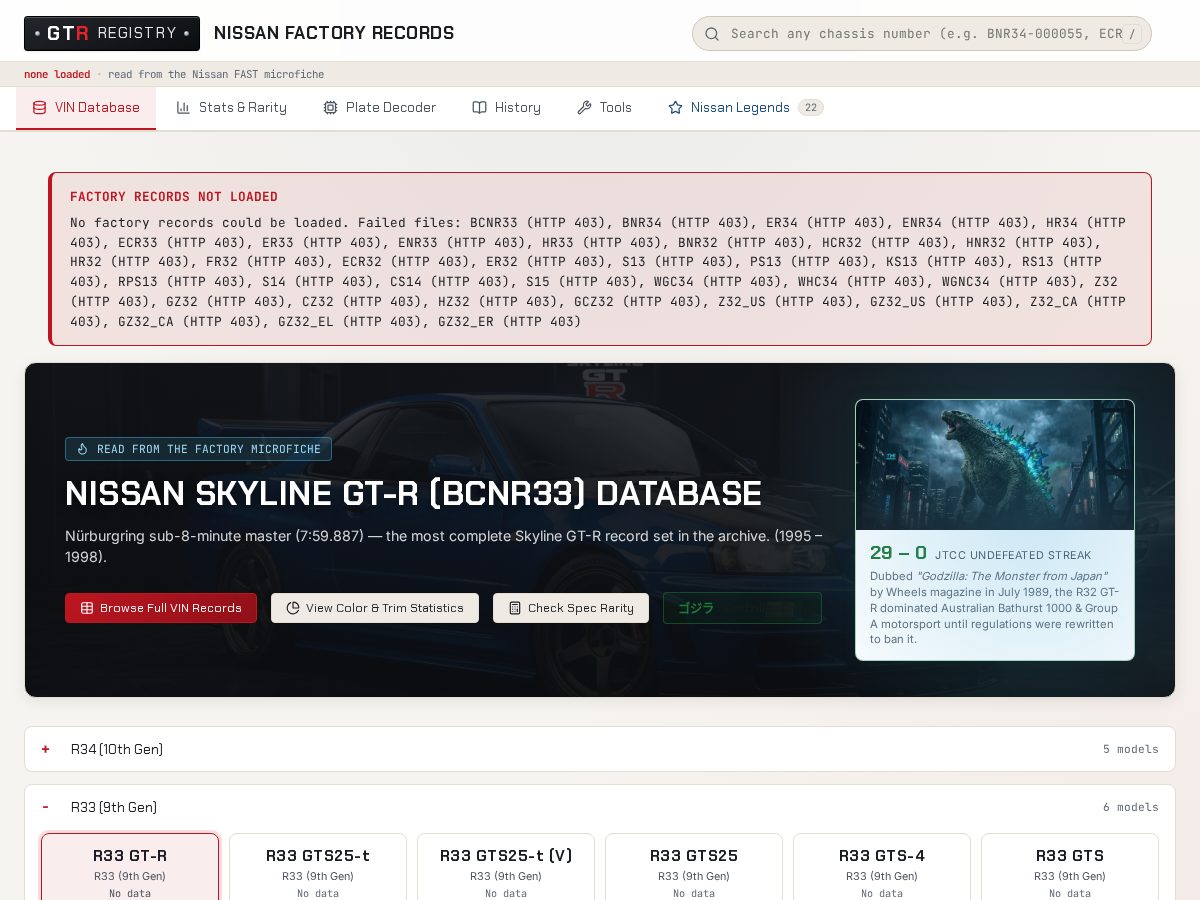Image resolution: width=1200 pixels, height=900 pixels.
Task: Collapse the R33 (9th Gen) section
Action: 600,807
